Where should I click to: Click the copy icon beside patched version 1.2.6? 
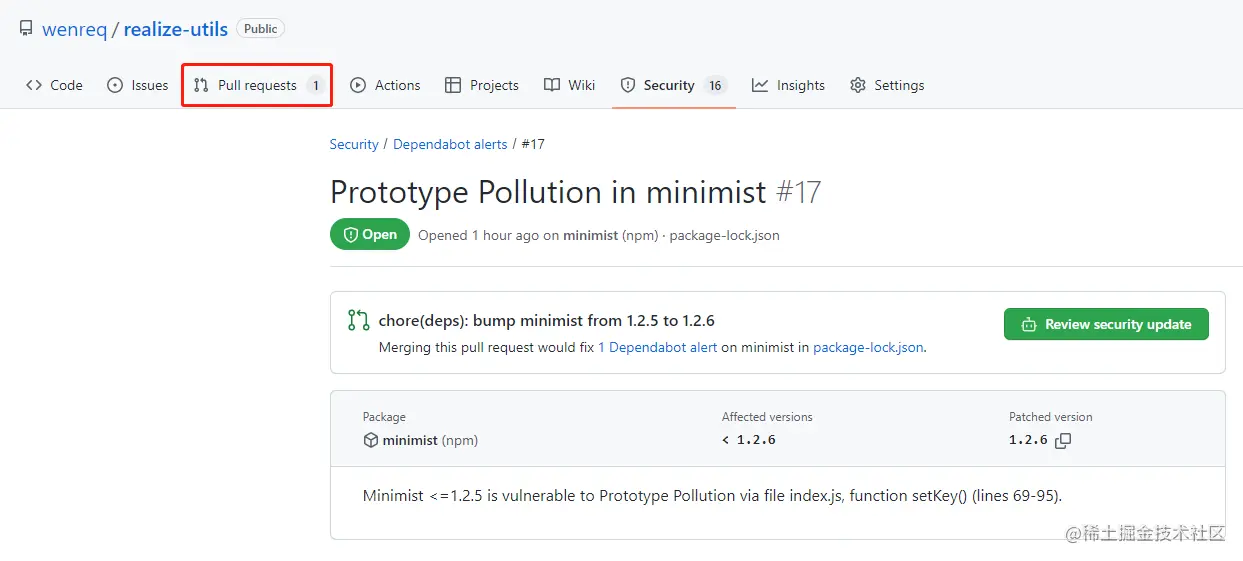click(x=1063, y=441)
